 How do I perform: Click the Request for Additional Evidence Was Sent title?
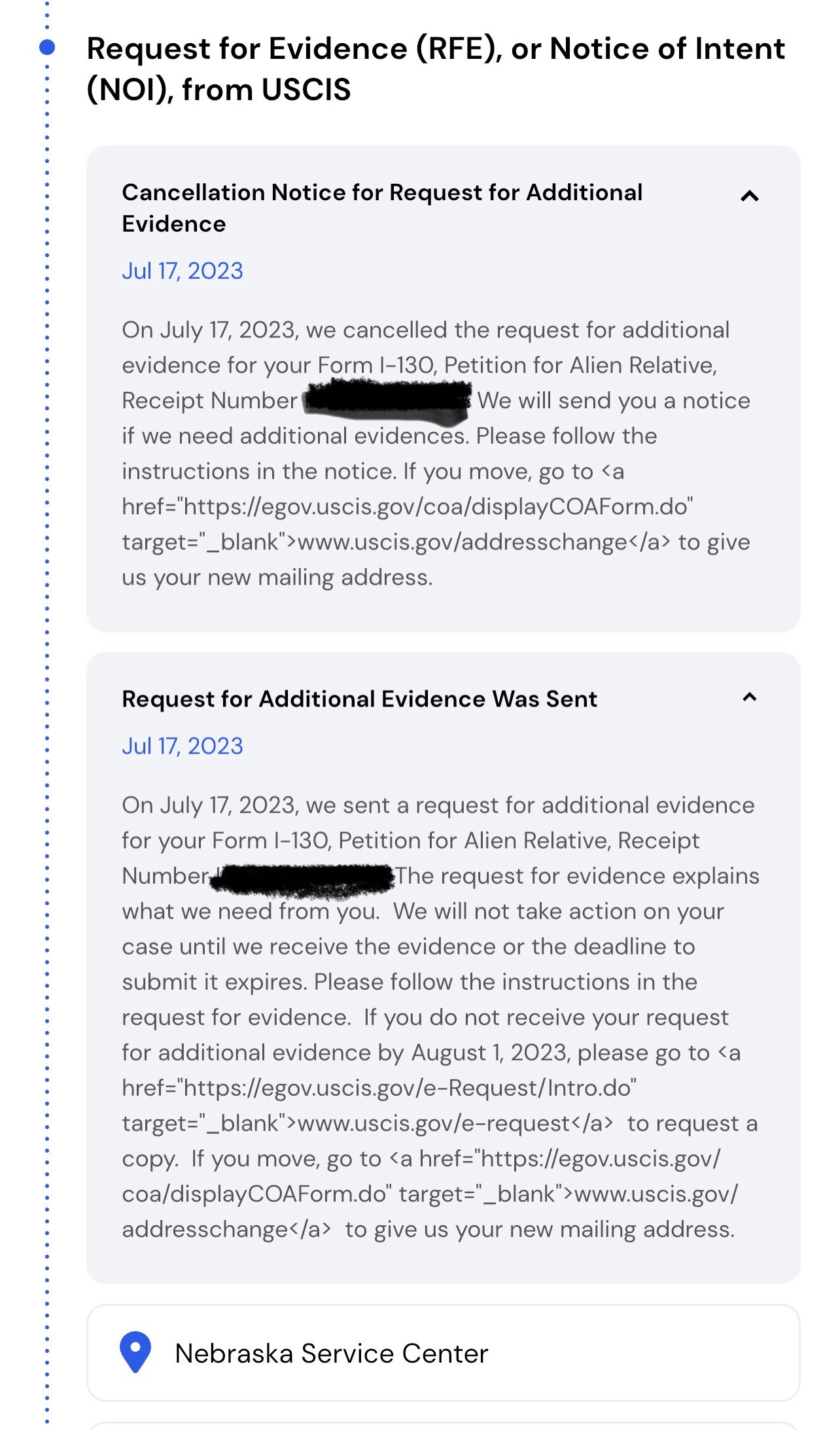(359, 699)
